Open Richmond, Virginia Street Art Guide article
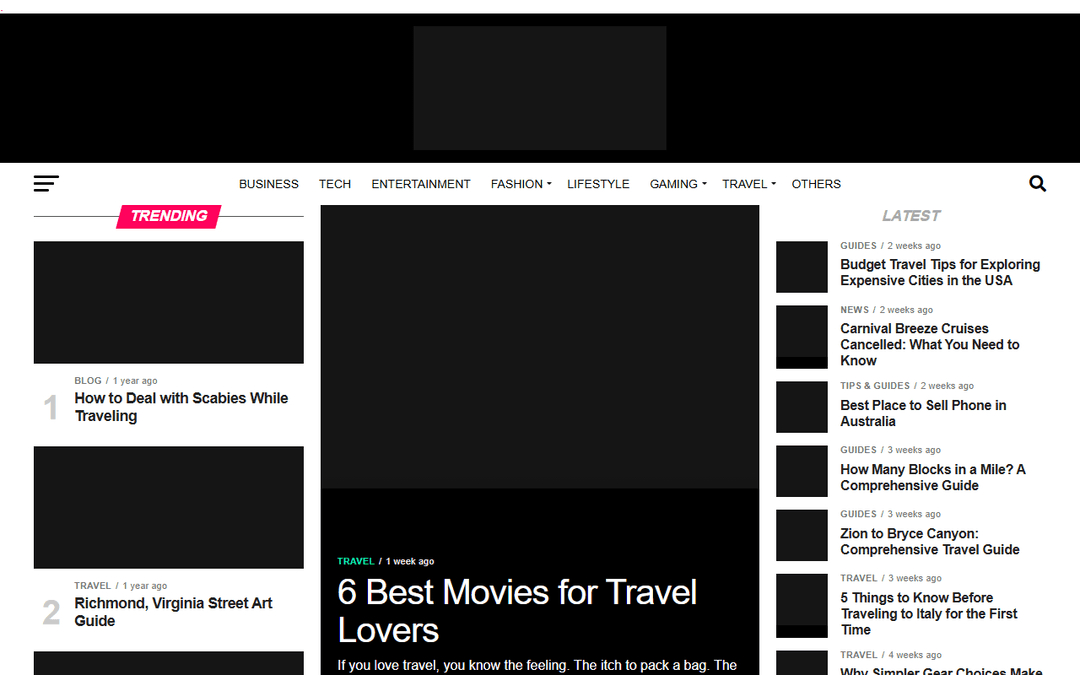Viewport: 1080px width, 675px height. (x=174, y=612)
